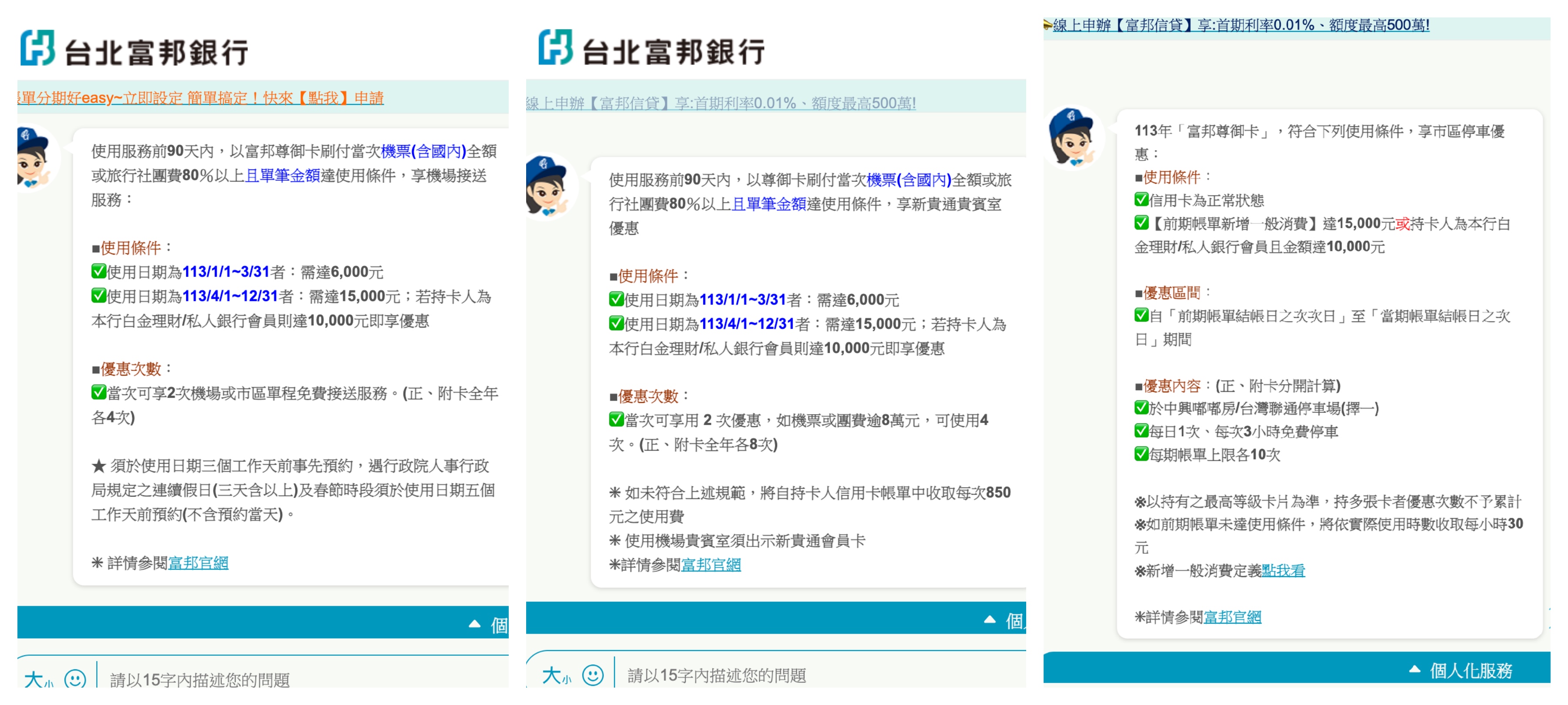Click the red 或 text in parking conditions
Viewport: 1568px width, 705px height.
pyautogui.click(x=1402, y=223)
